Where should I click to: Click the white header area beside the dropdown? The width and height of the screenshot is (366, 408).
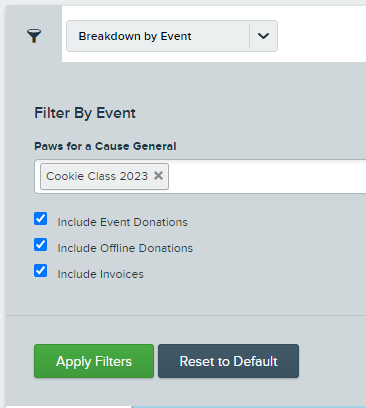(x=322, y=35)
